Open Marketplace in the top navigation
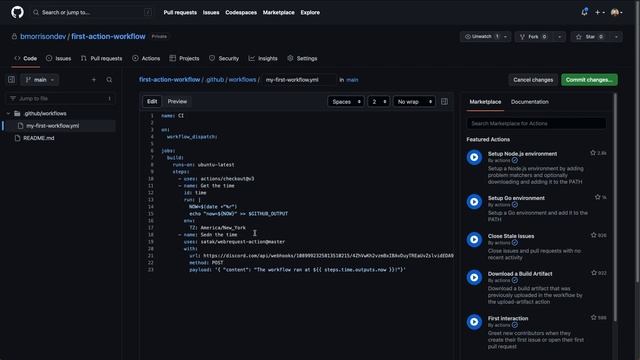 tap(278, 13)
